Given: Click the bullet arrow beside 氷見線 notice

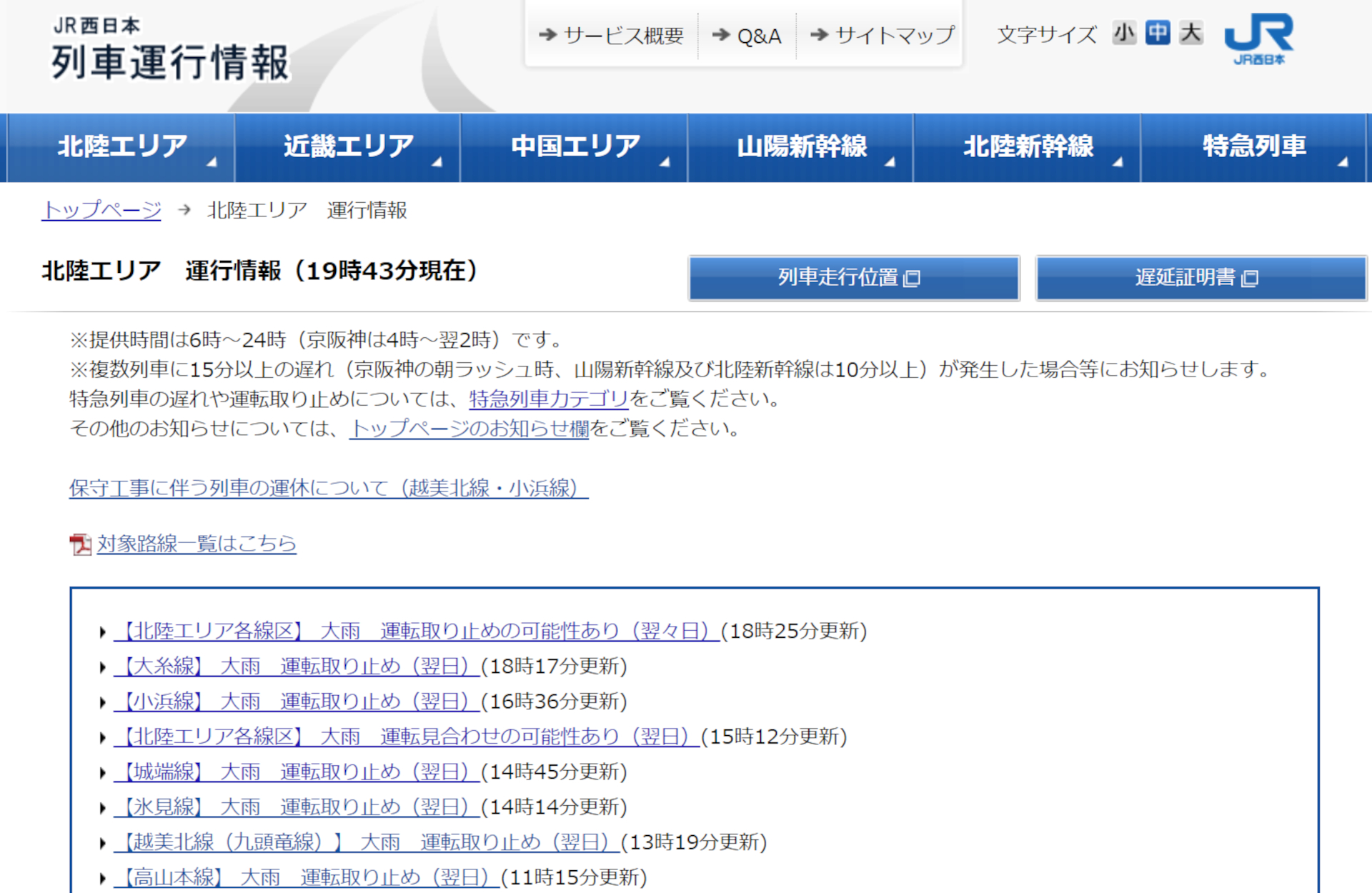Looking at the screenshot, I should tap(103, 809).
